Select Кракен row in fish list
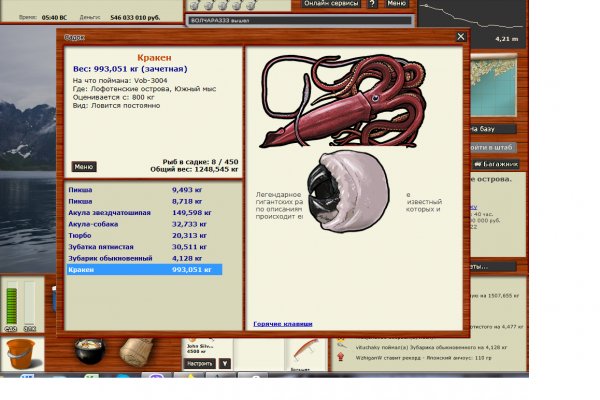 (x=143, y=270)
